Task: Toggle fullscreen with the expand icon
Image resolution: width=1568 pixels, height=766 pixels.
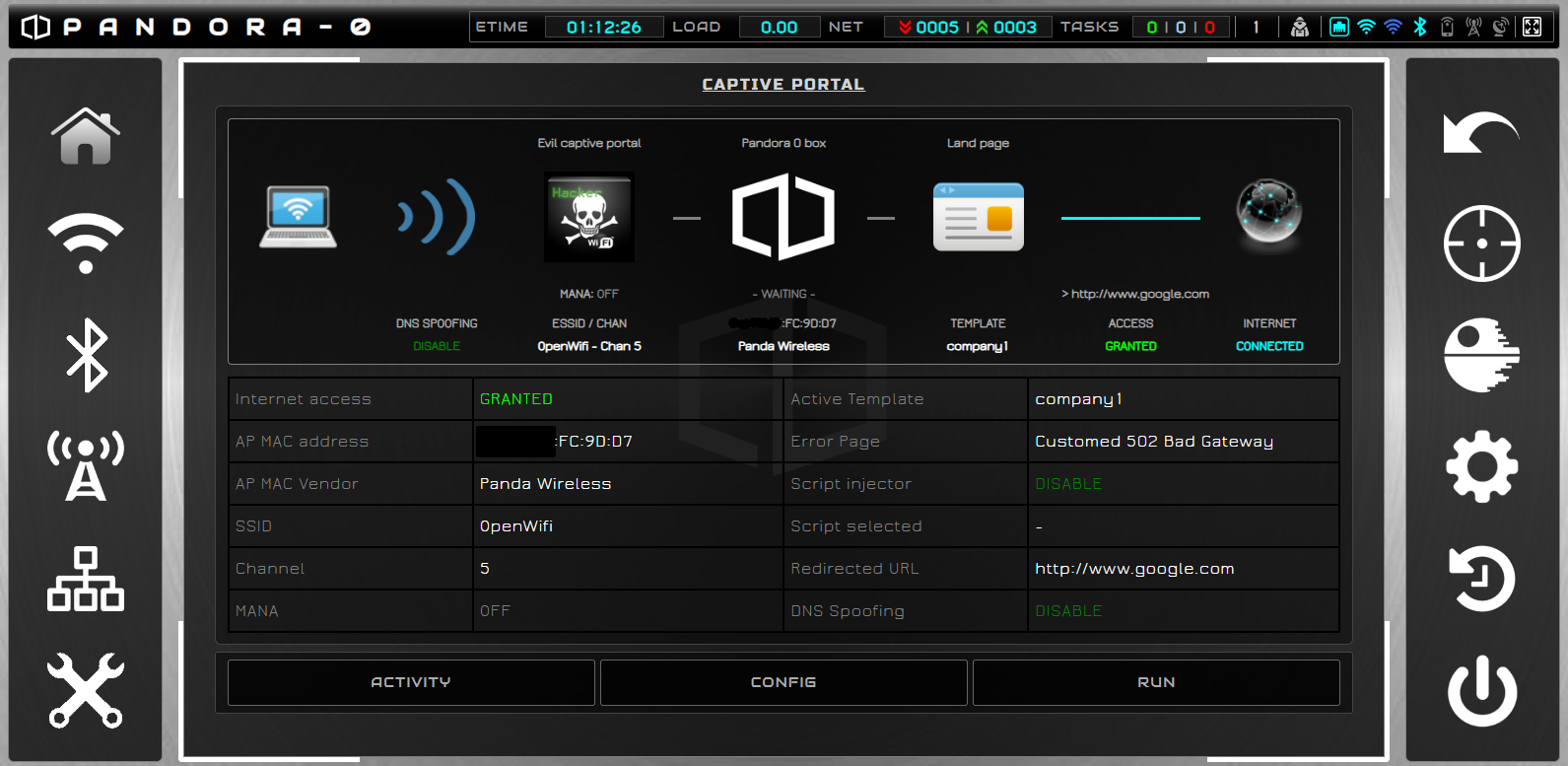Action: 1532,27
